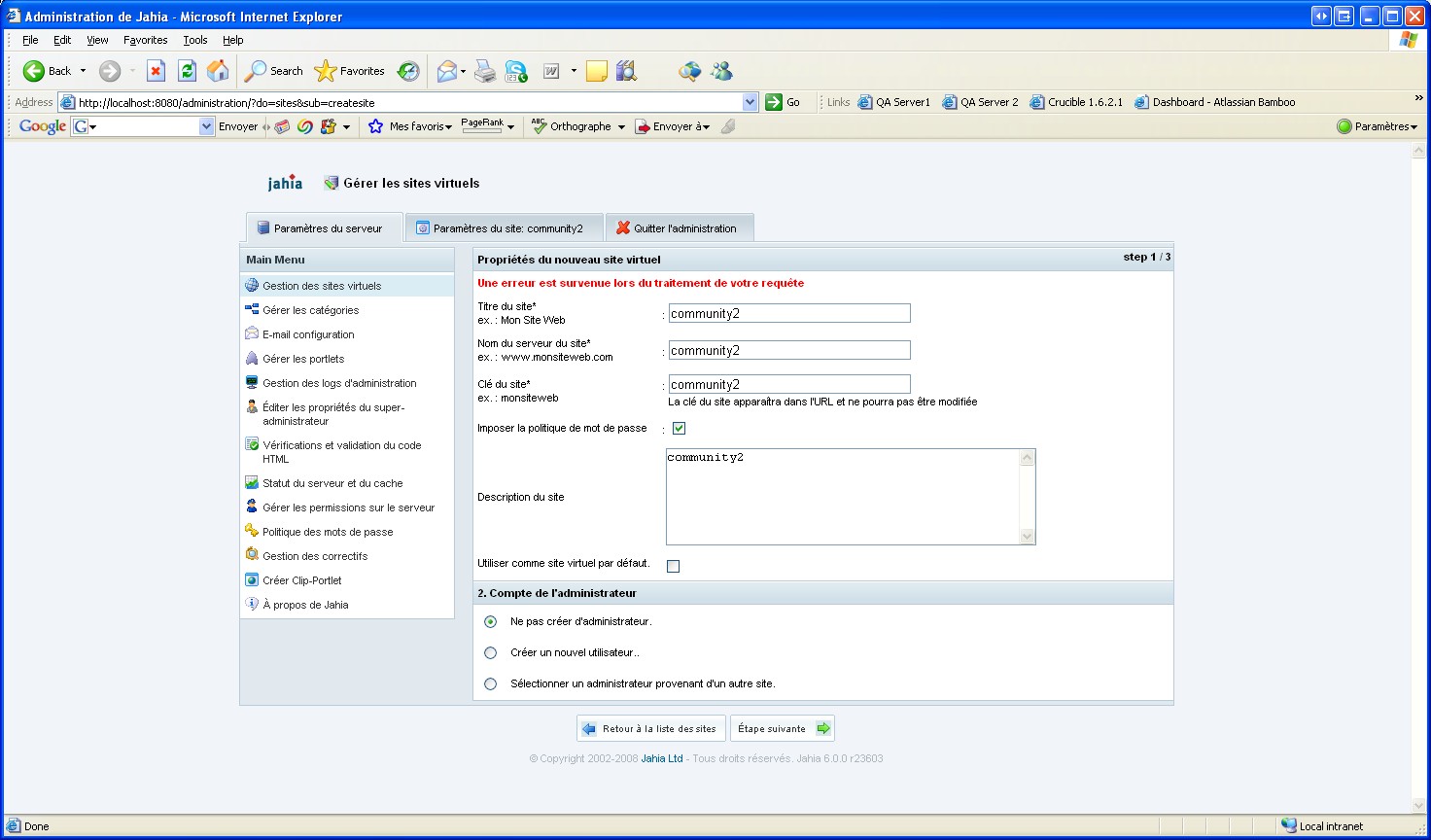Click the Go button beside address bar
Image resolution: width=1431 pixels, height=840 pixels.
784,102
